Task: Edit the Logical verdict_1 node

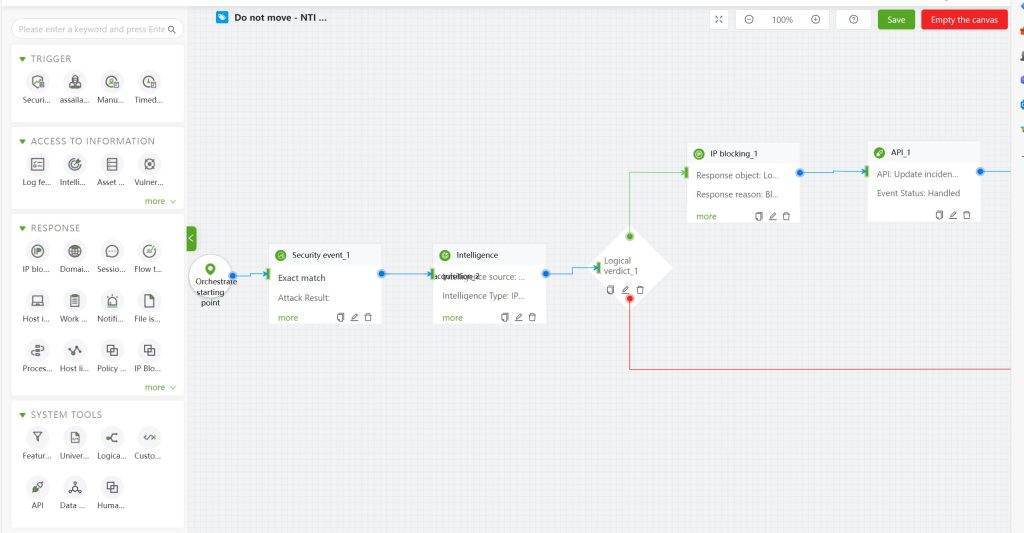Action: click(x=625, y=289)
